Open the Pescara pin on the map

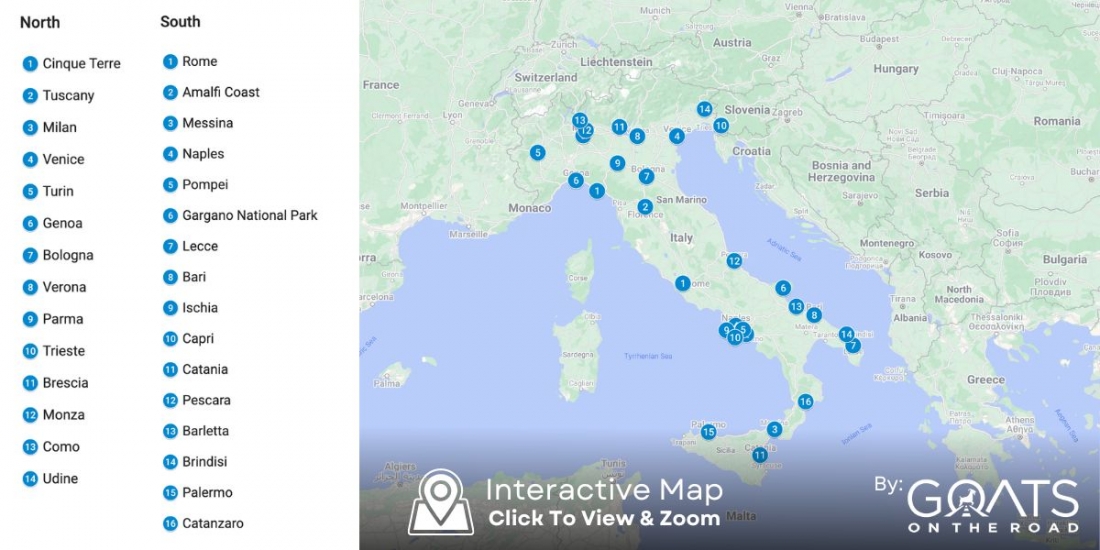[734, 261]
